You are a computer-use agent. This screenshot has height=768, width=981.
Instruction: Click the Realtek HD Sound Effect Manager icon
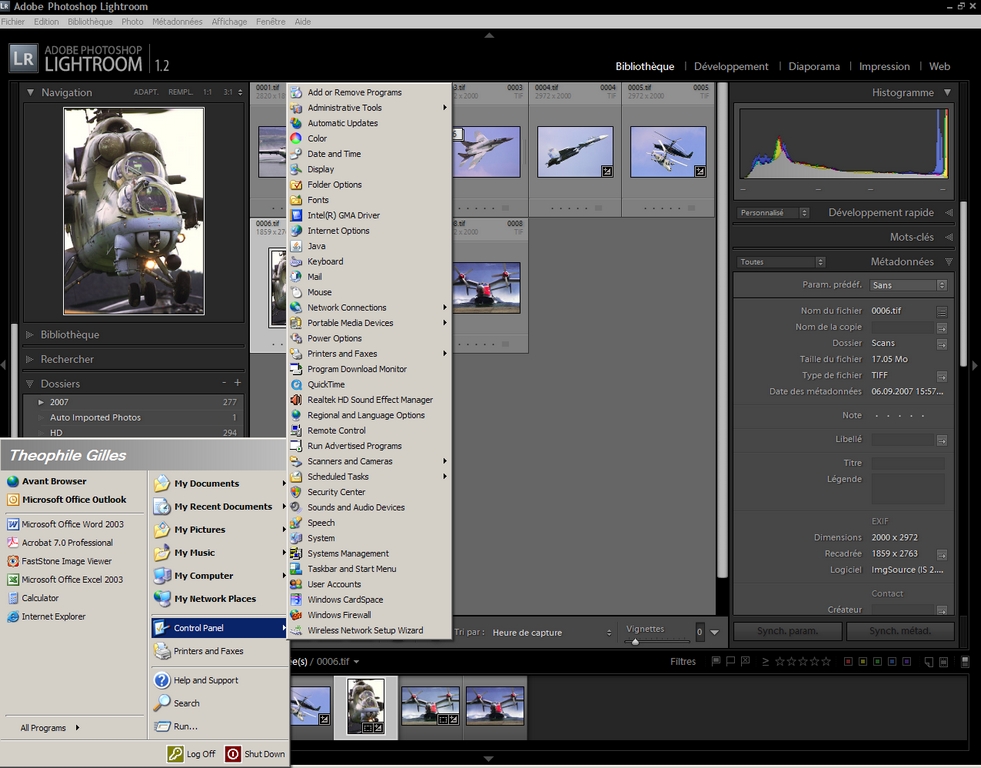297,400
